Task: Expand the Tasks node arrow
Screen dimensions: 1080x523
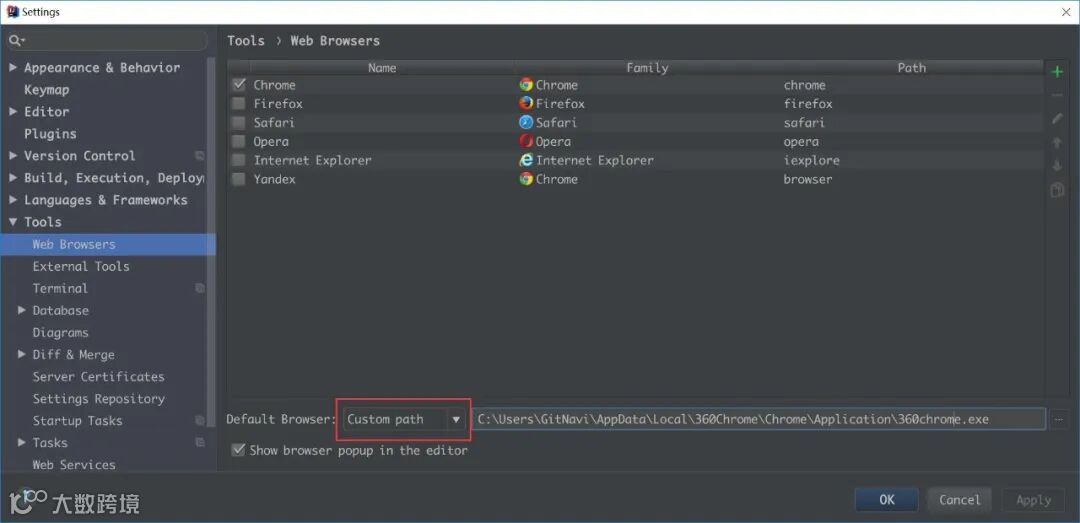Action: point(22,442)
